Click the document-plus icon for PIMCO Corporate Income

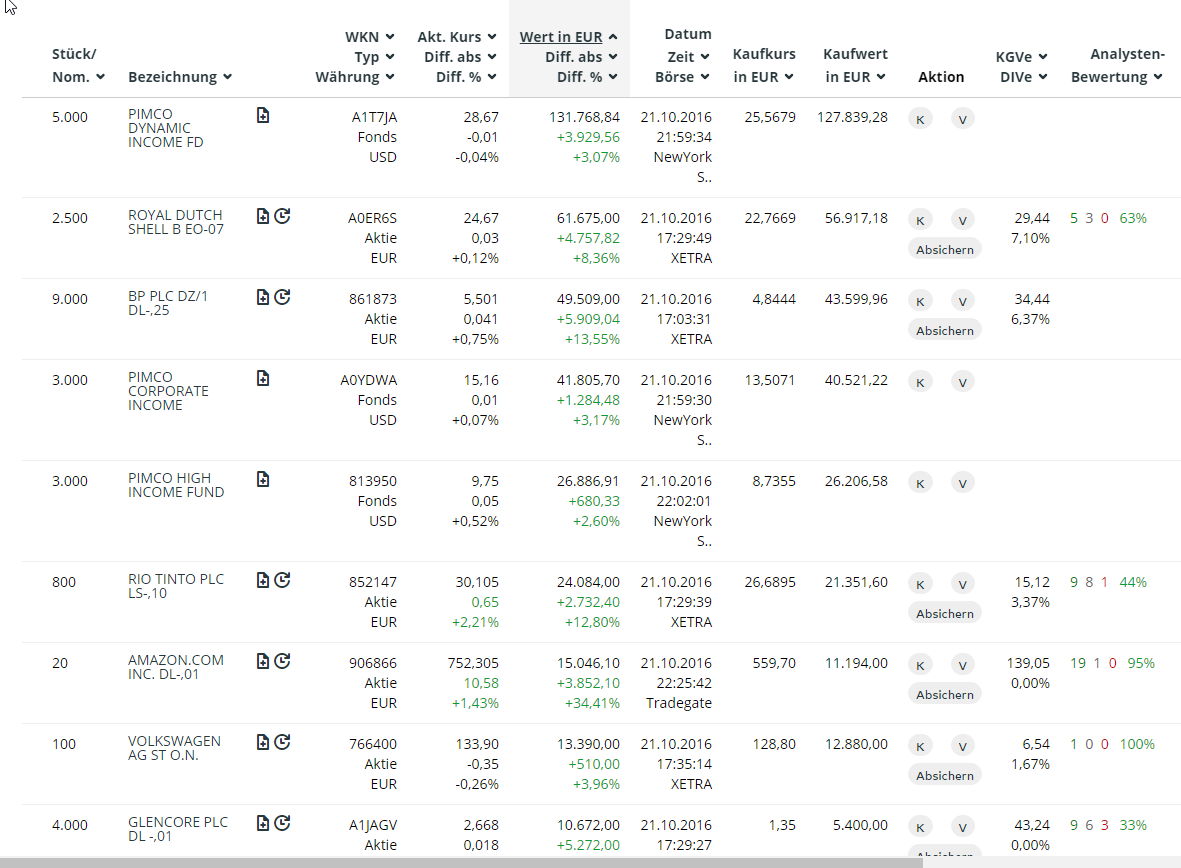pos(262,378)
